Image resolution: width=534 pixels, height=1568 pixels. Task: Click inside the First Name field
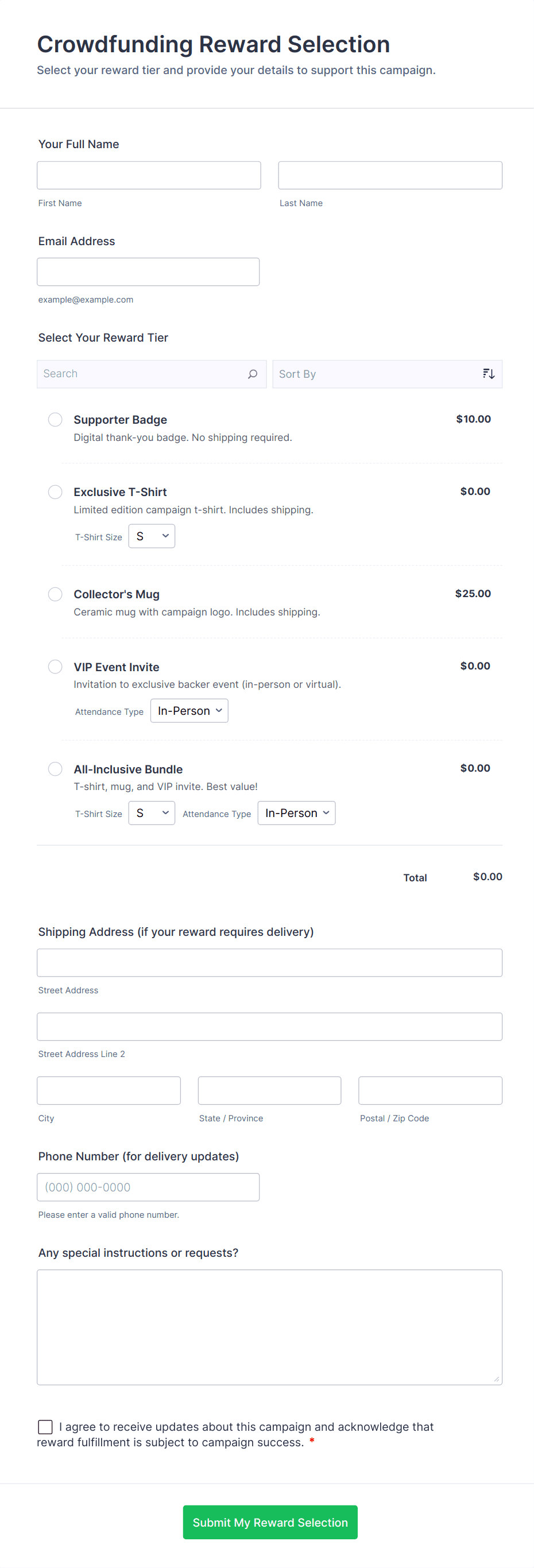(x=149, y=175)
